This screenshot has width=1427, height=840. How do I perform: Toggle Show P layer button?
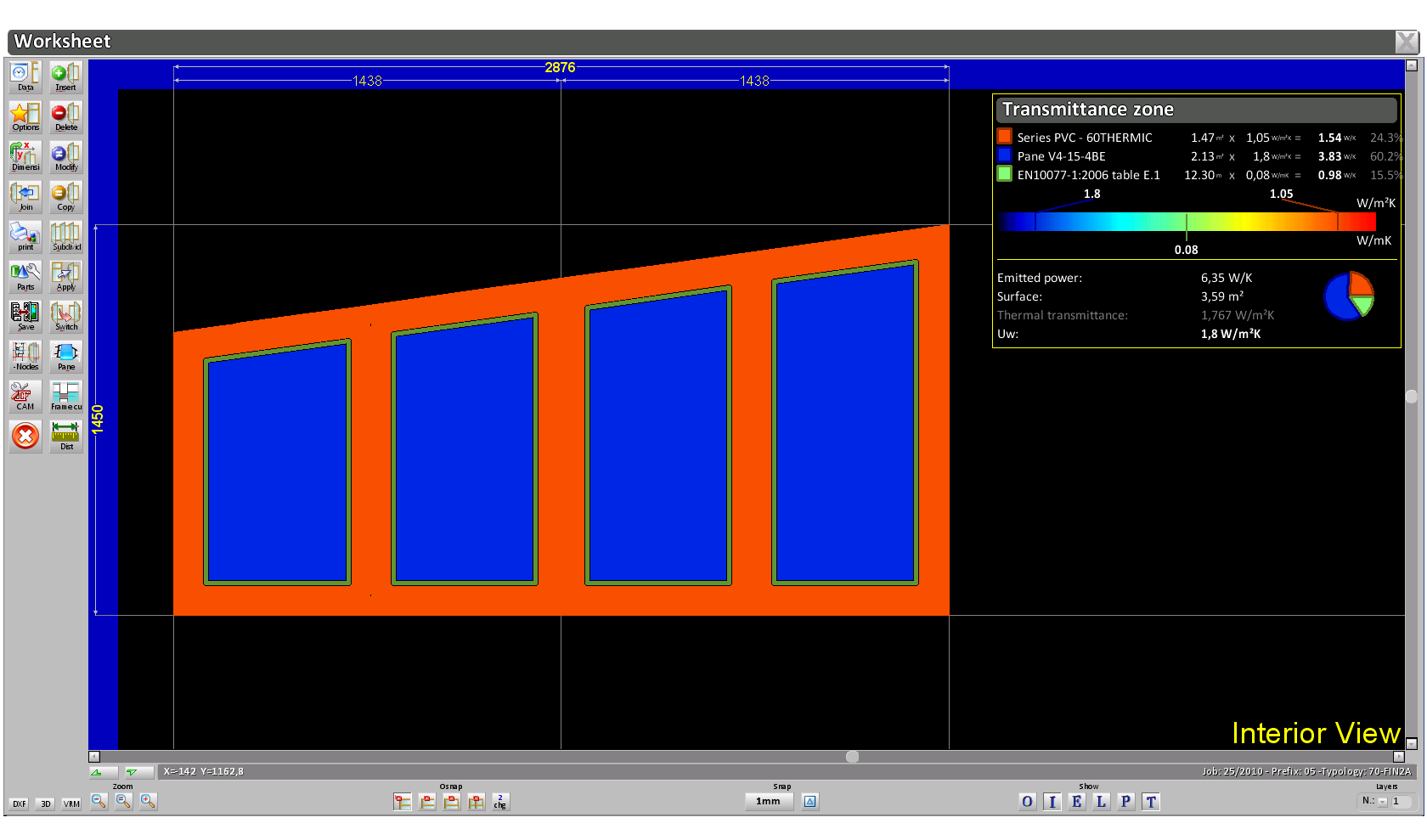1125,802
